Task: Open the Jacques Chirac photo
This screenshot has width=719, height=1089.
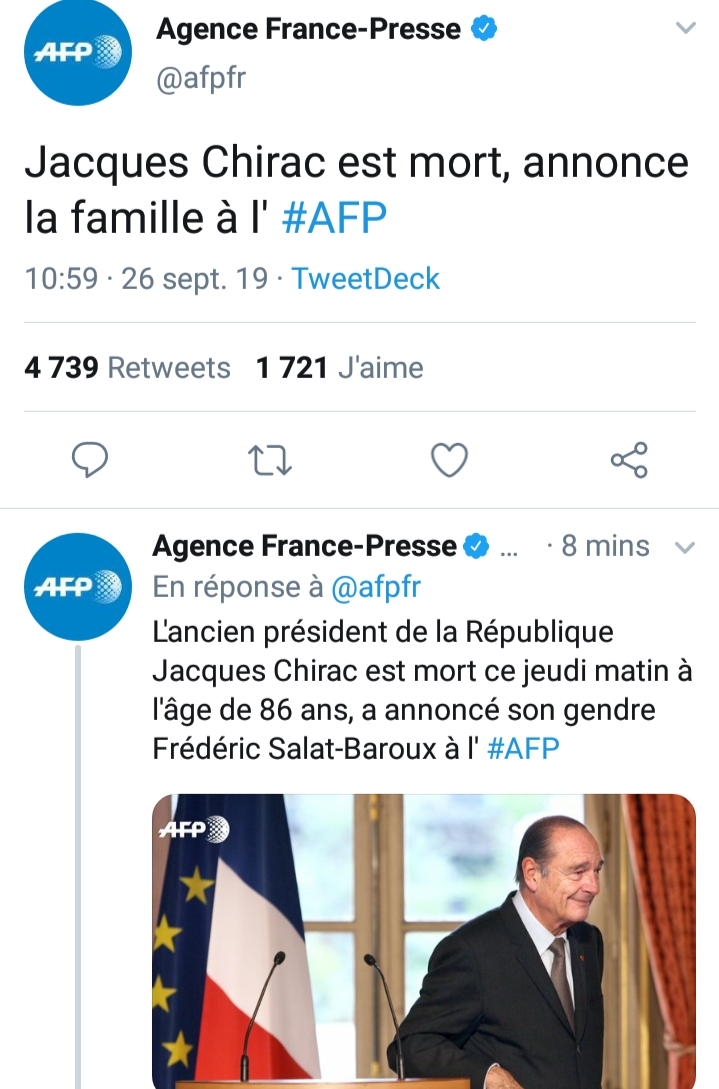Action: point(423,940)
